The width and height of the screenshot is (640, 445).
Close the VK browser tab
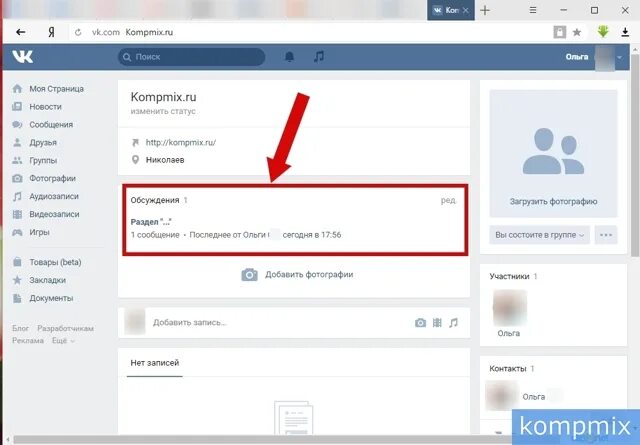(x=466, y=10)
